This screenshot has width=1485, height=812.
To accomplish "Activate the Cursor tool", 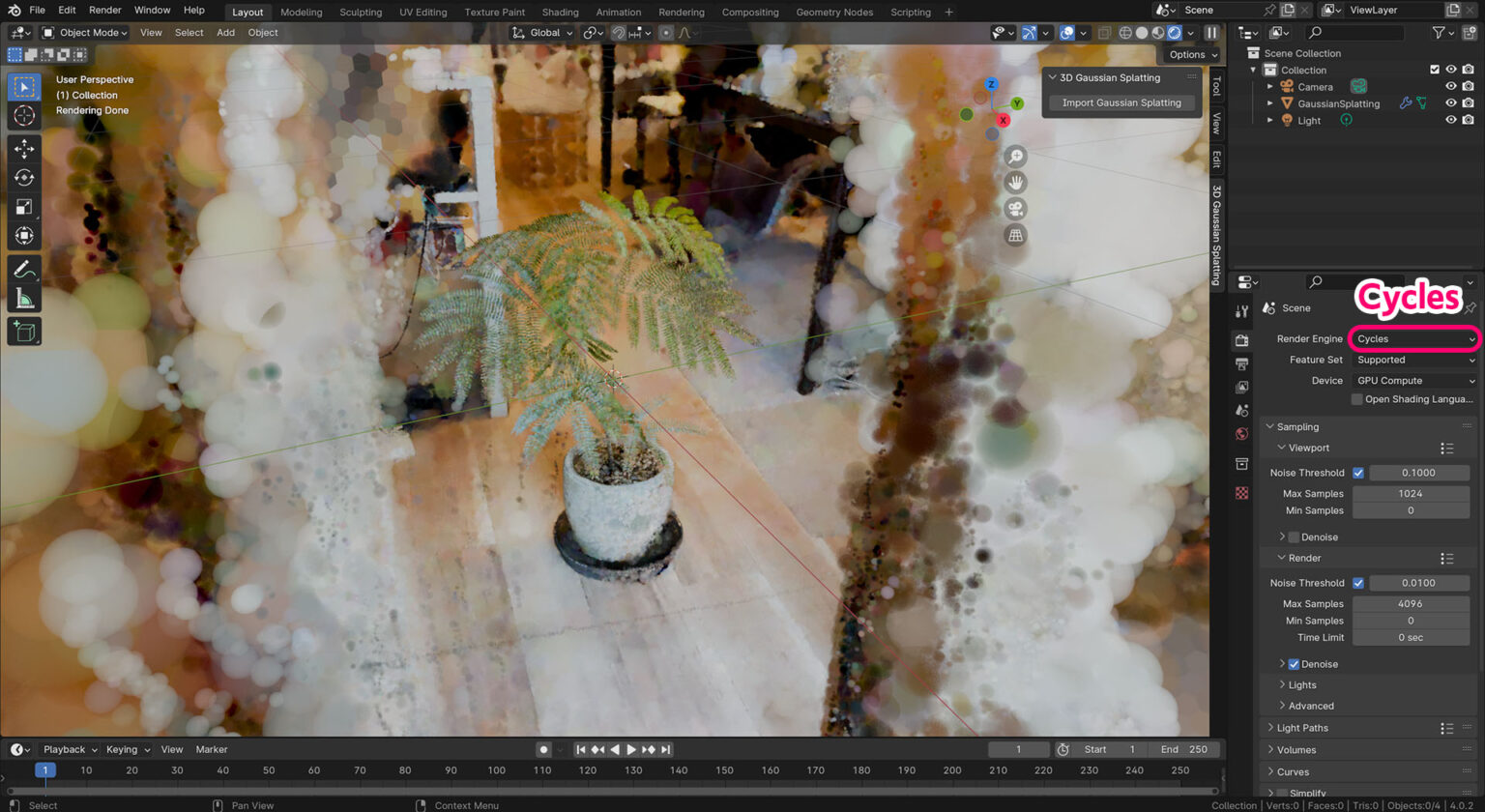I will pos(24,116).
